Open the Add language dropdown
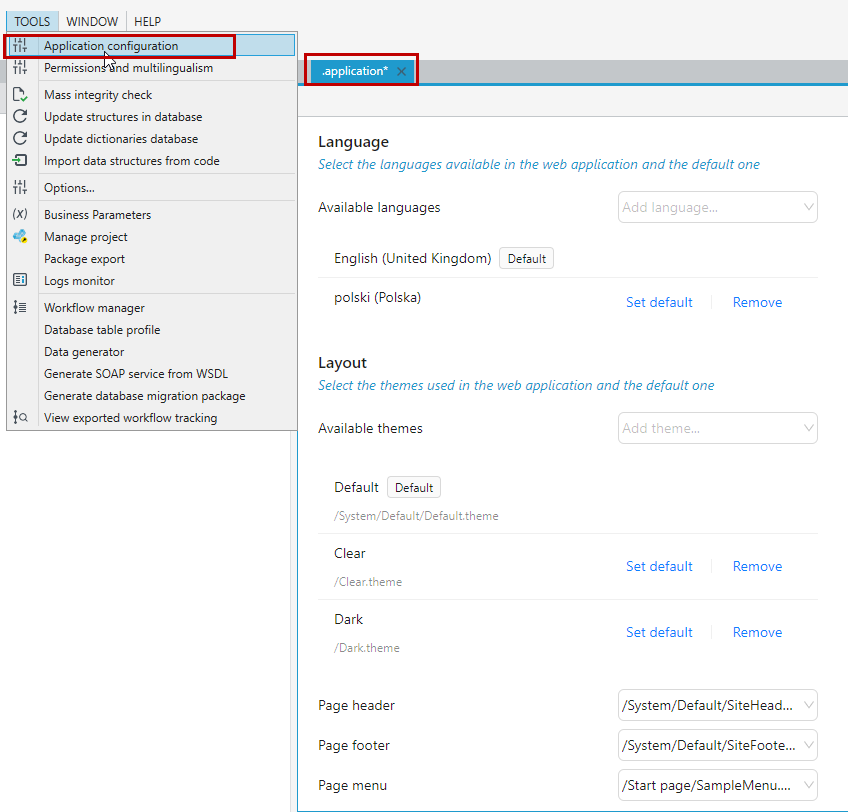 click(718, 207)
